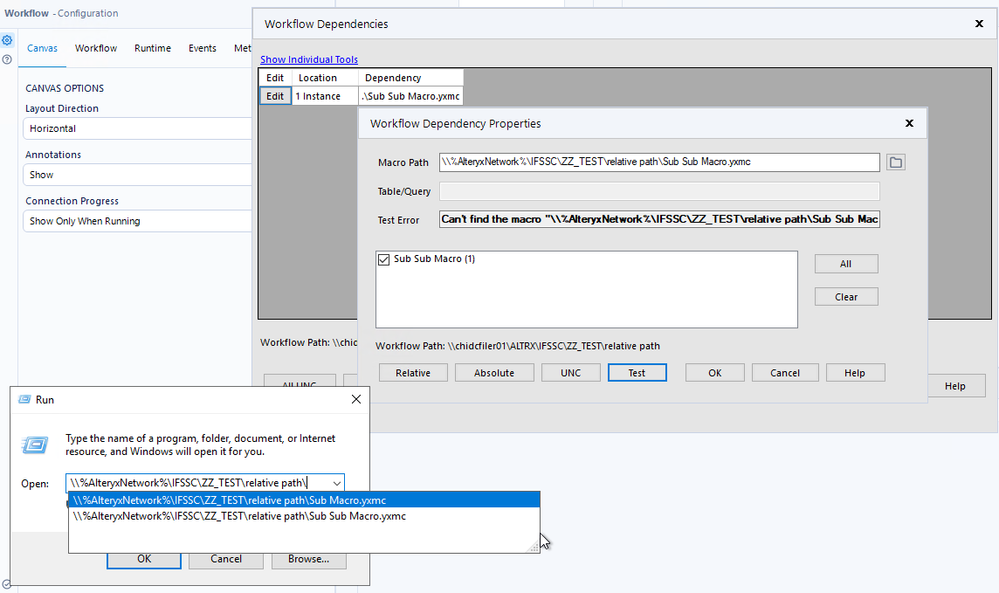Click the Relative button
This screenshot has width=999, height=593.
coord(413,371)
